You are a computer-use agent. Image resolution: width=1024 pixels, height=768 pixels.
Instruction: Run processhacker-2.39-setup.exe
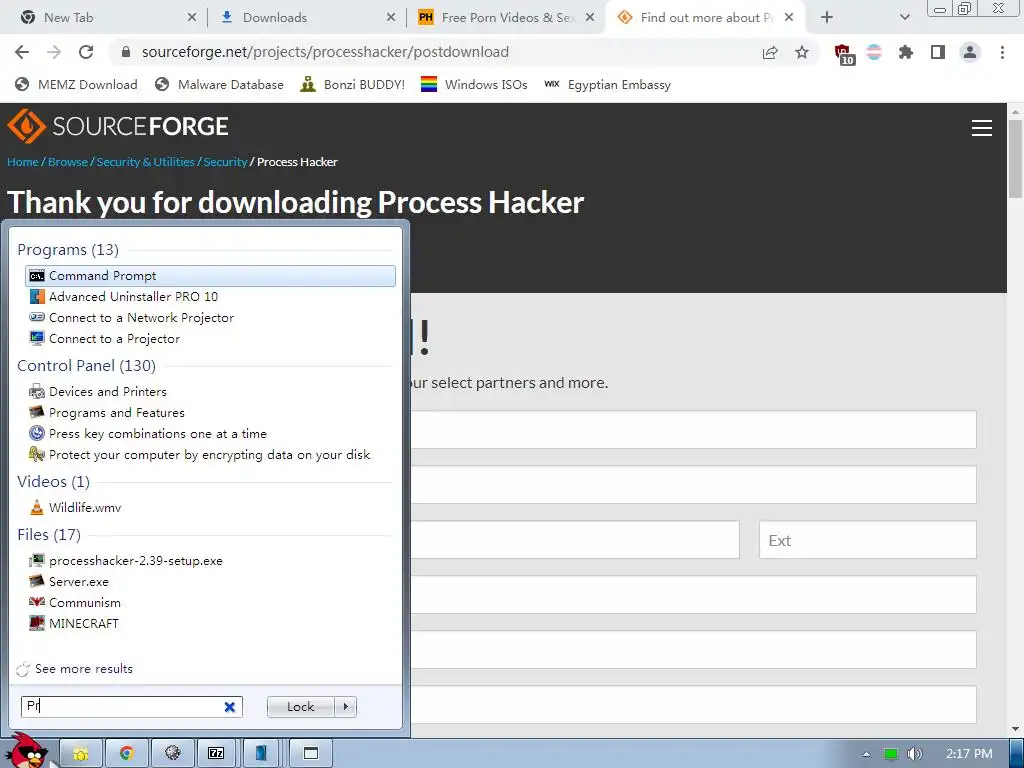[135, 560]
